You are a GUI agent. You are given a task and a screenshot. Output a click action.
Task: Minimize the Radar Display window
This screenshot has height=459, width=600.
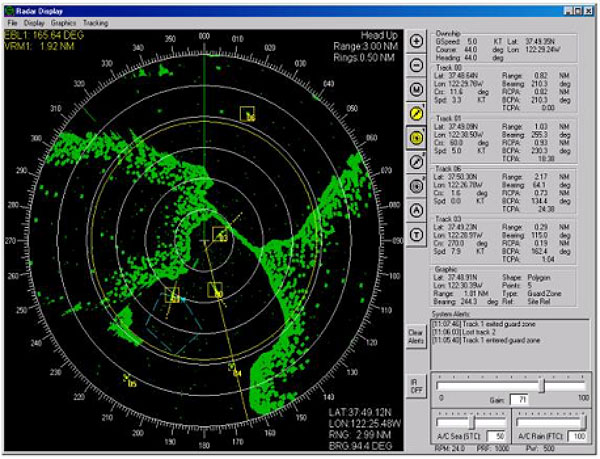point(569,11)
